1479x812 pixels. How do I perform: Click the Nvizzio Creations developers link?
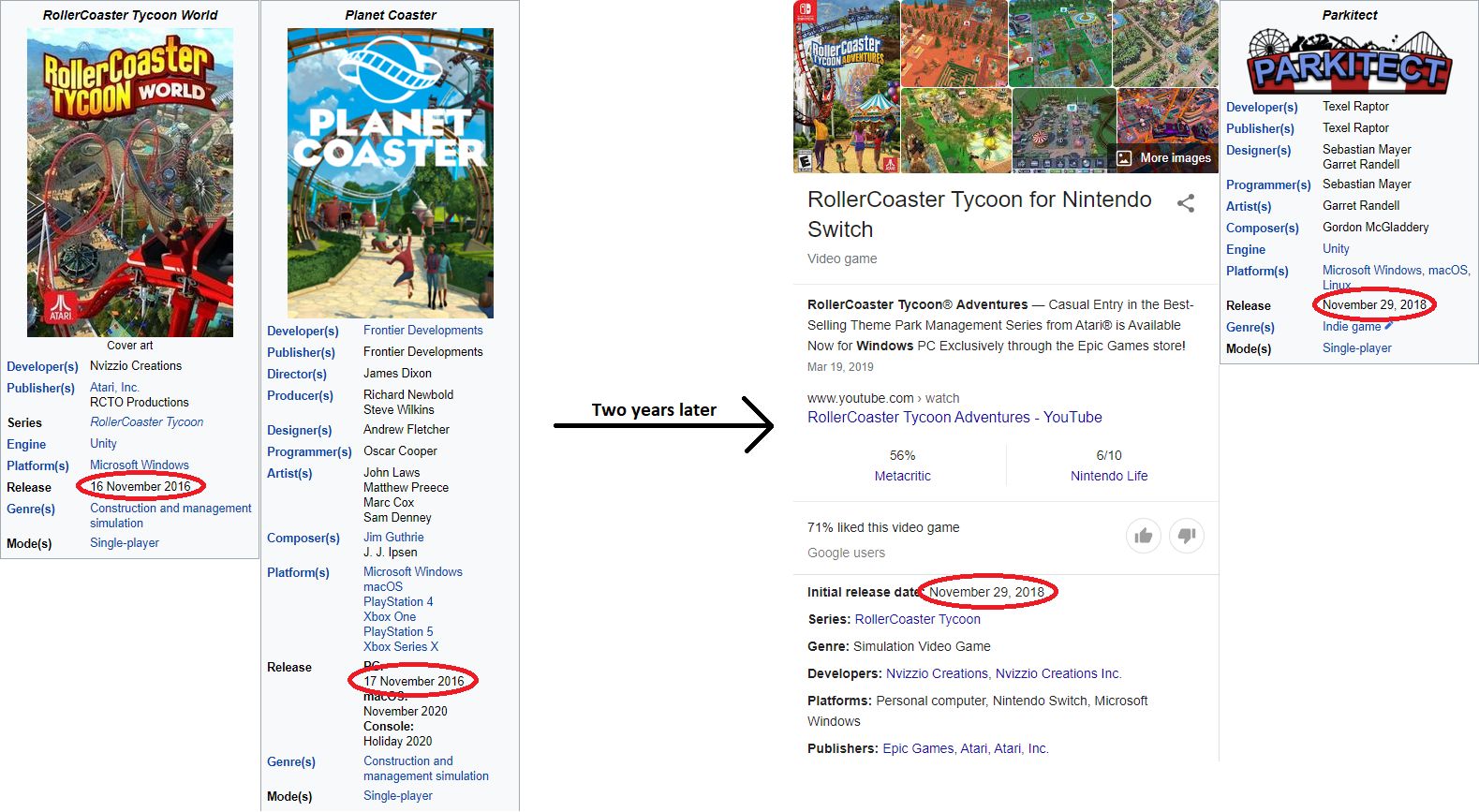click(x=936, y=674)
